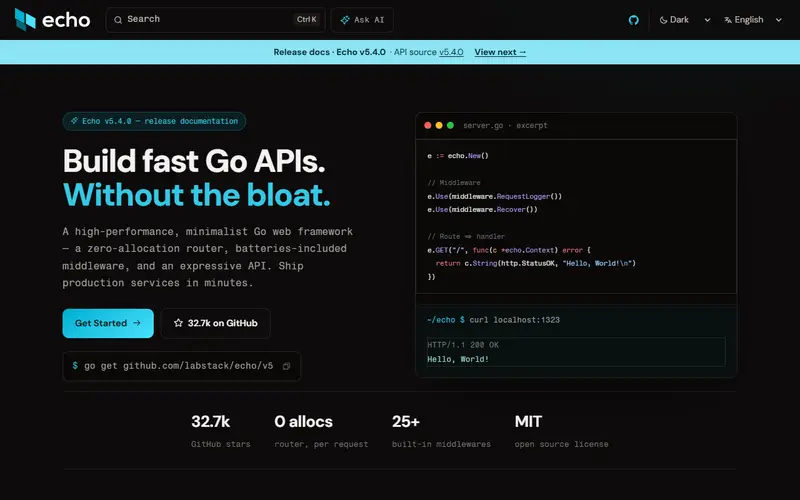Click the MIT open source license stat
This screenshot has height=500, width=800.
click(x=561, y=431)
